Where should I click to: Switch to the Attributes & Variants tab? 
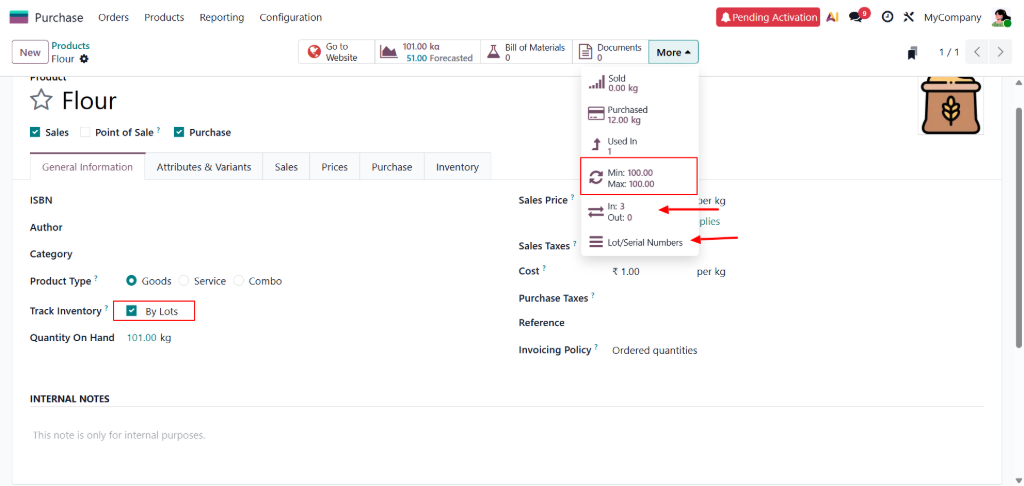203,167
